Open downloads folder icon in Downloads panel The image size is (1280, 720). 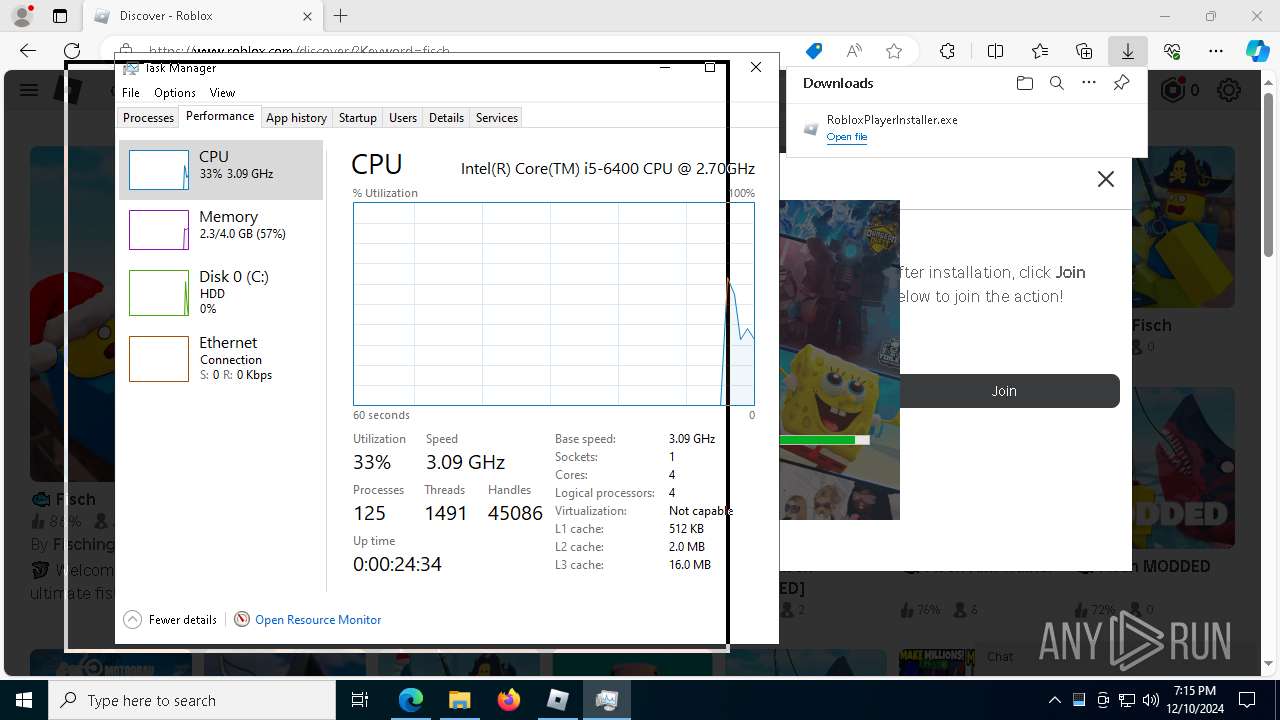[x=1024, y=83]
